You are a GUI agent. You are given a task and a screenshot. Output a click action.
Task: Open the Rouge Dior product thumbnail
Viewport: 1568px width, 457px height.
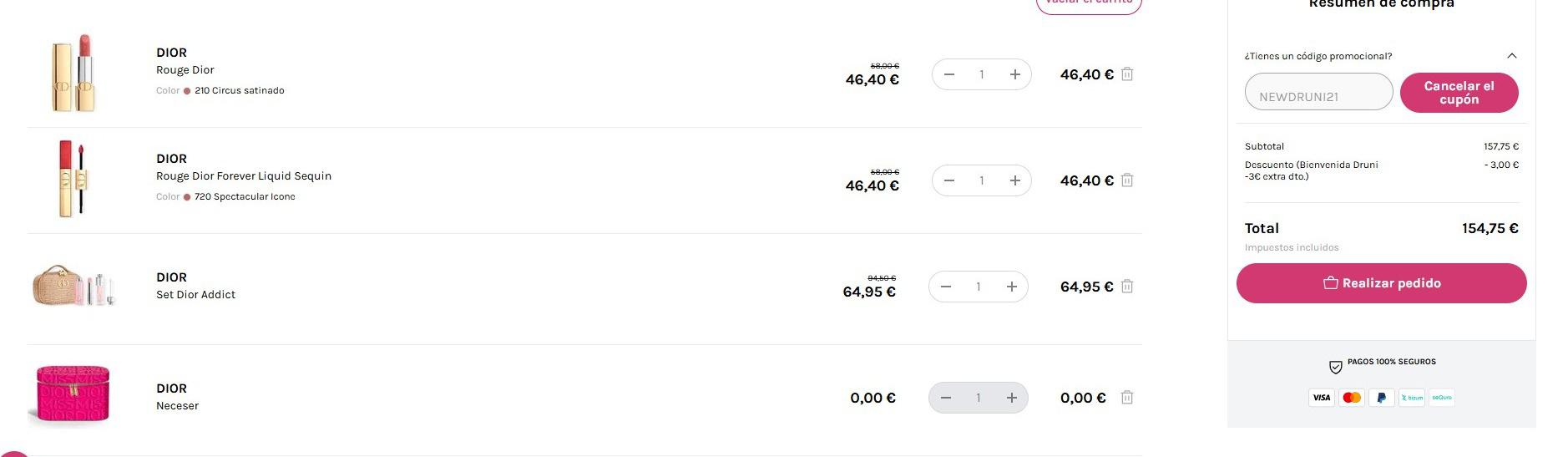(75, 74)
